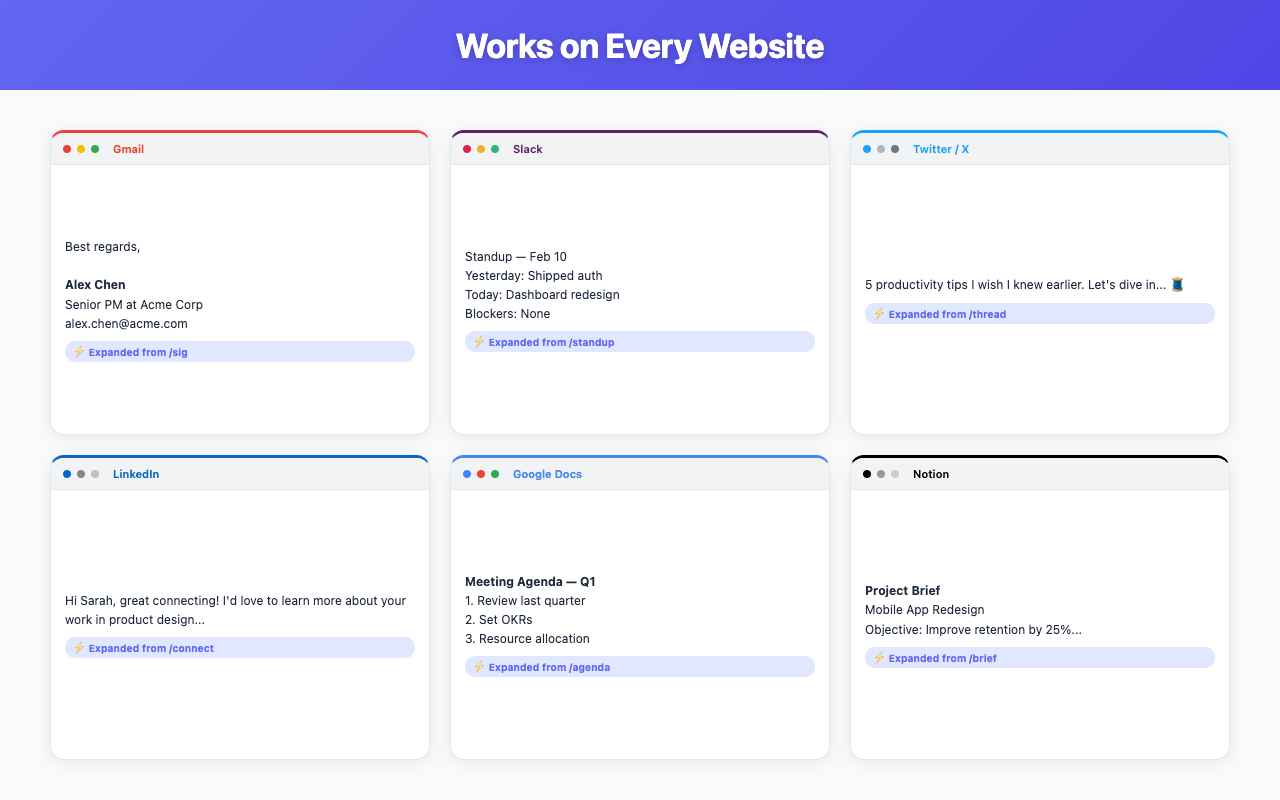
Task: Click "Objective: Improve retention by 25%..." line
Action: pos(973,630)
